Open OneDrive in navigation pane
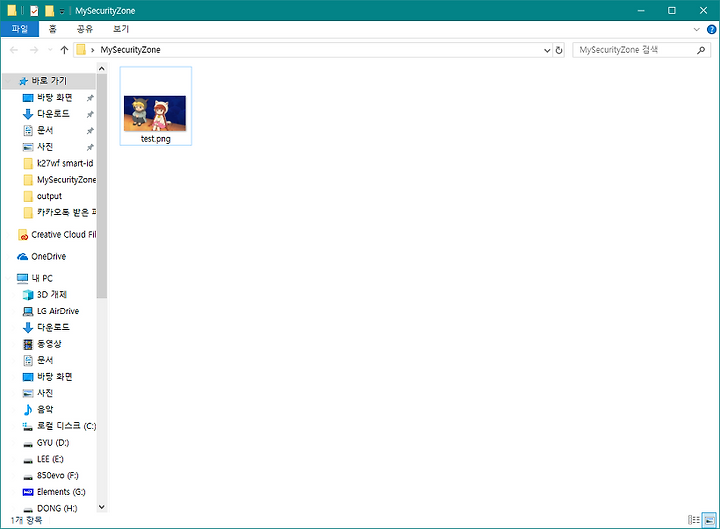Screen dimensions: 720x529 coord(48,256)
